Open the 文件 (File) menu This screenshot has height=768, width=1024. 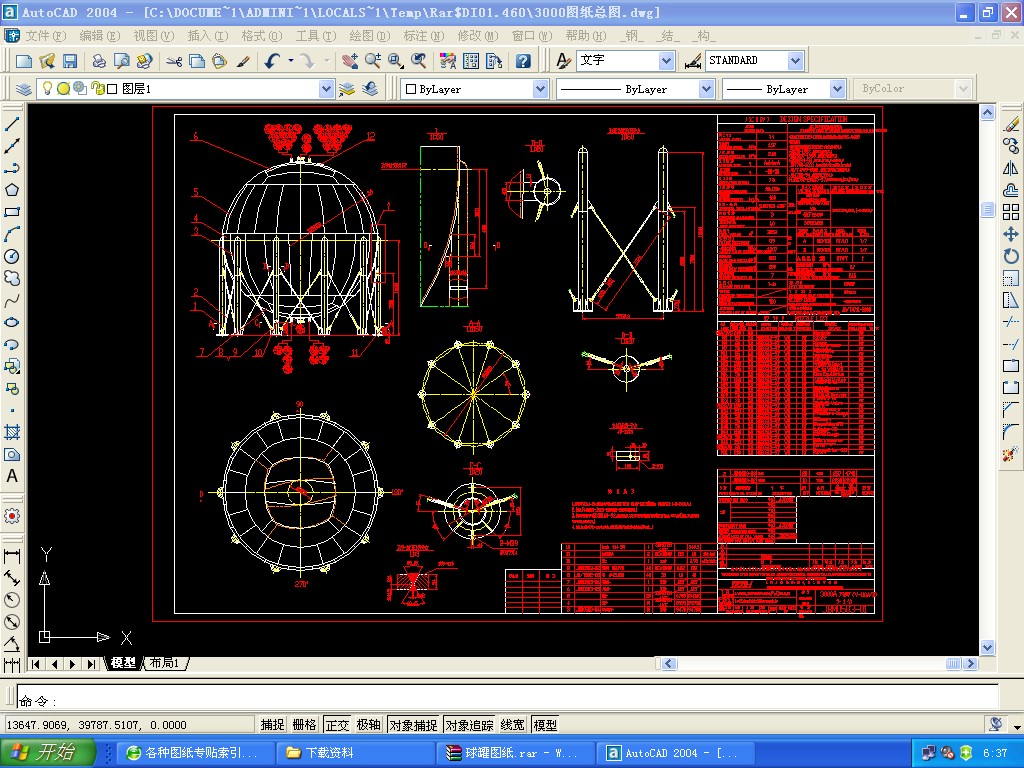coord(44,36)
